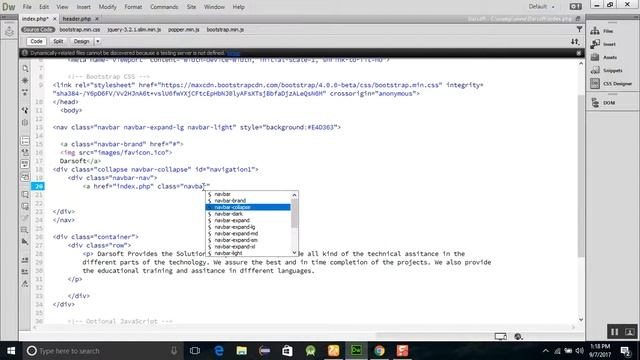Click the taskbar volume icon
The width and height of the screenshot is (640, 360).
(580, 351)
